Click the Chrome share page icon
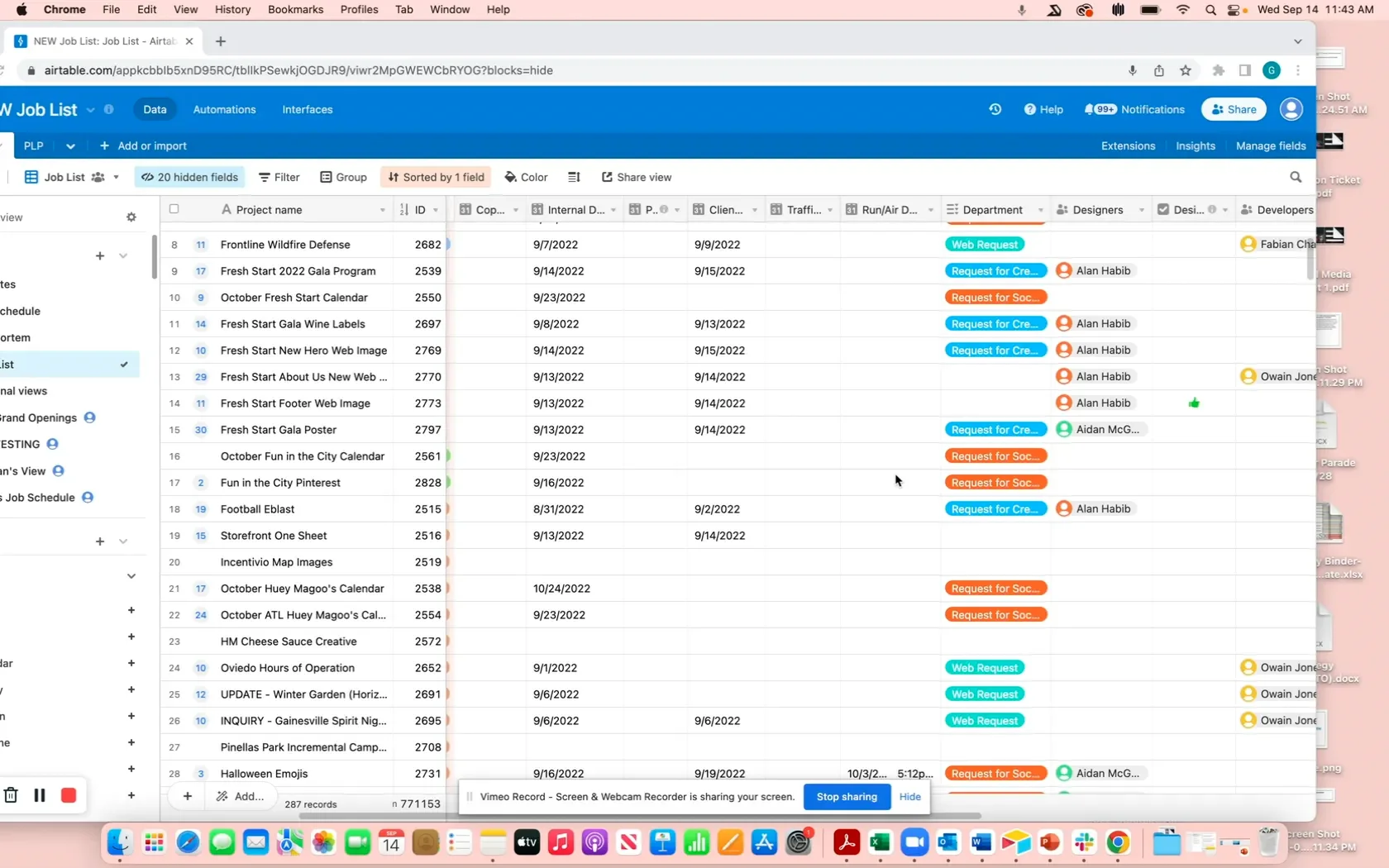 click(1159, 70)
